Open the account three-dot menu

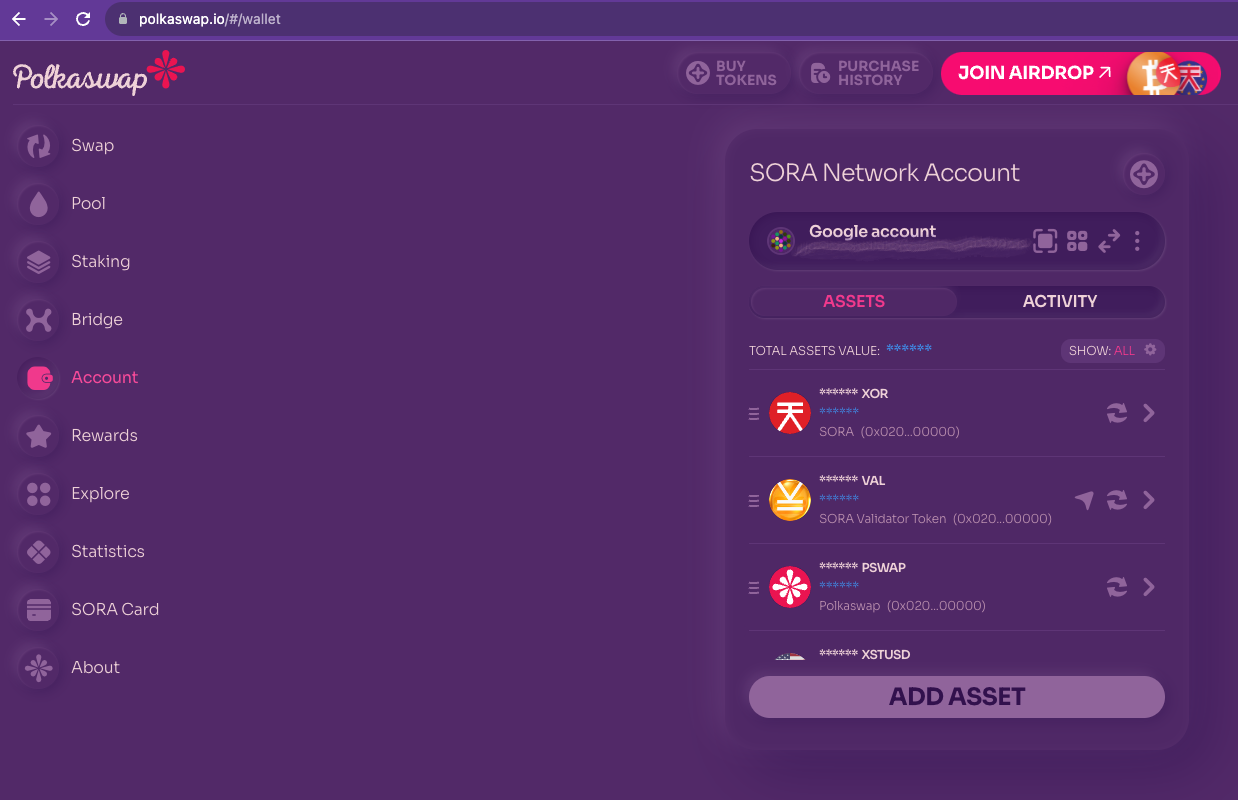pos(1137,241)
